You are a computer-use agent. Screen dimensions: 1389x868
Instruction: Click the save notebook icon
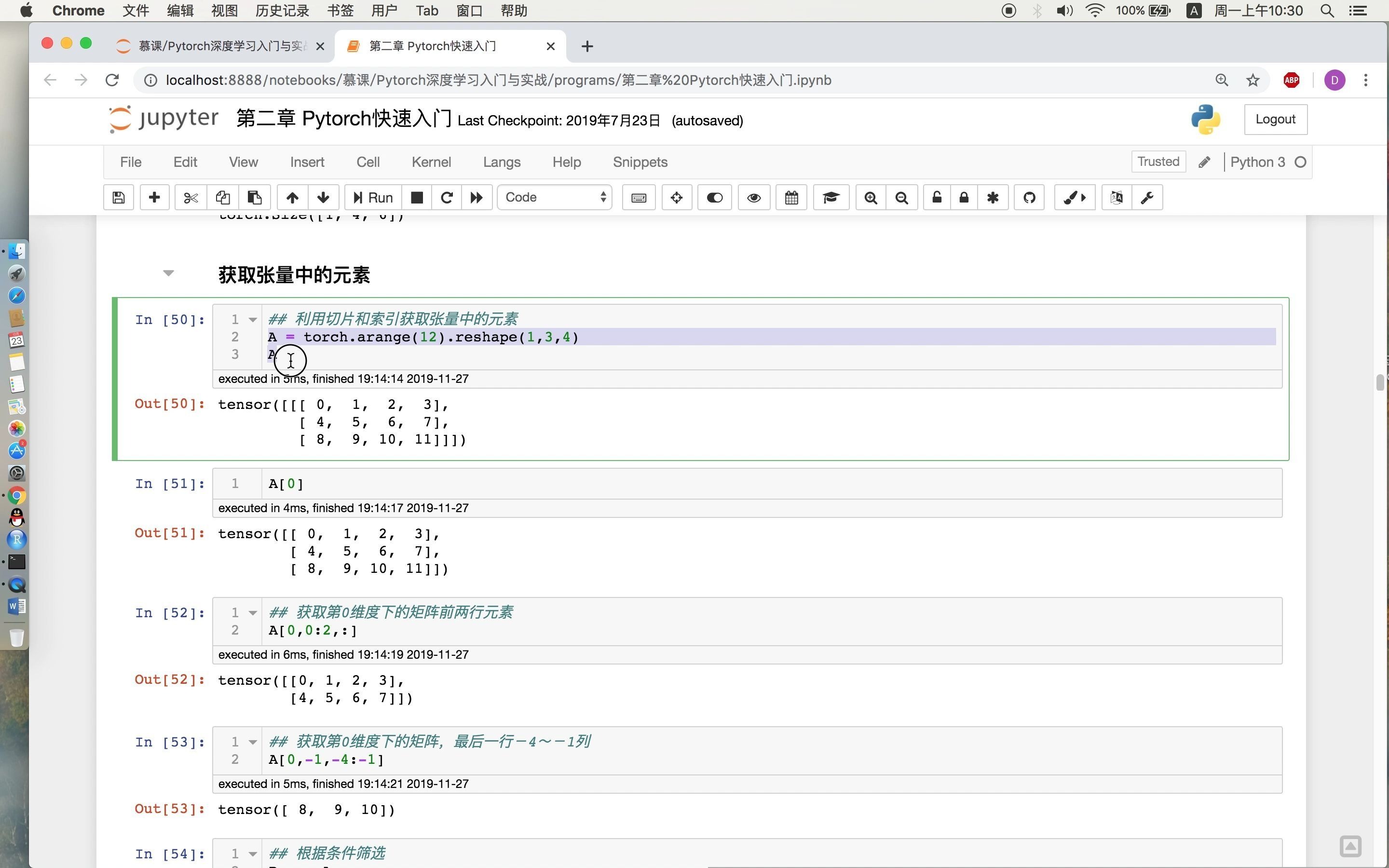coord(118,198)
